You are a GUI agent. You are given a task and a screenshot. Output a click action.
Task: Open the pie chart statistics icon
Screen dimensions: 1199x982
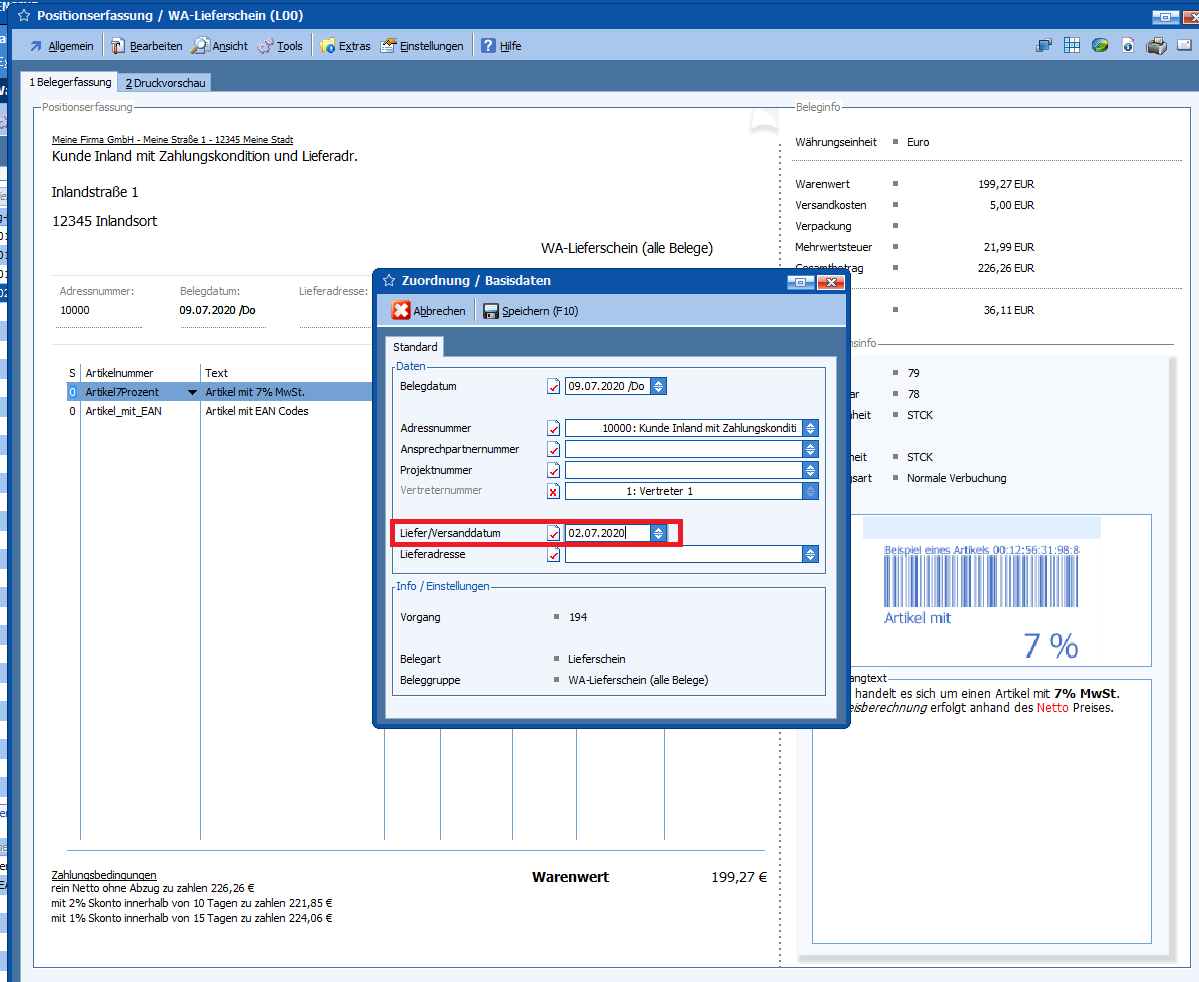tap(1100, 45)
